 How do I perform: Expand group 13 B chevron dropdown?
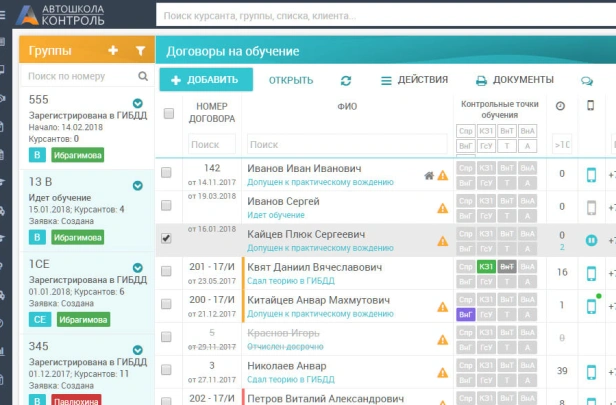(x=138, y=184)
